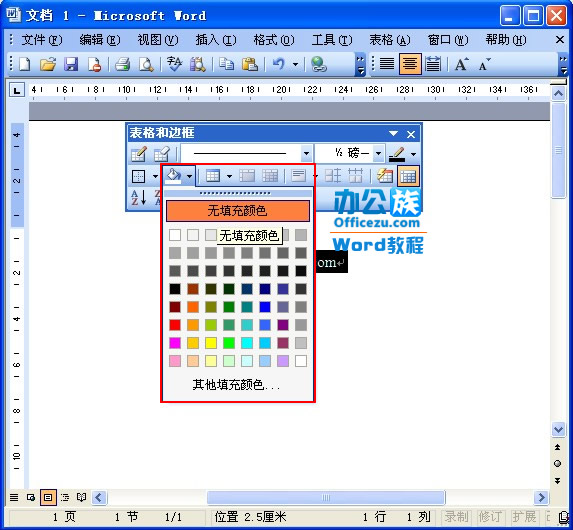Open the outside border dropdown arrow

[155, 177]
